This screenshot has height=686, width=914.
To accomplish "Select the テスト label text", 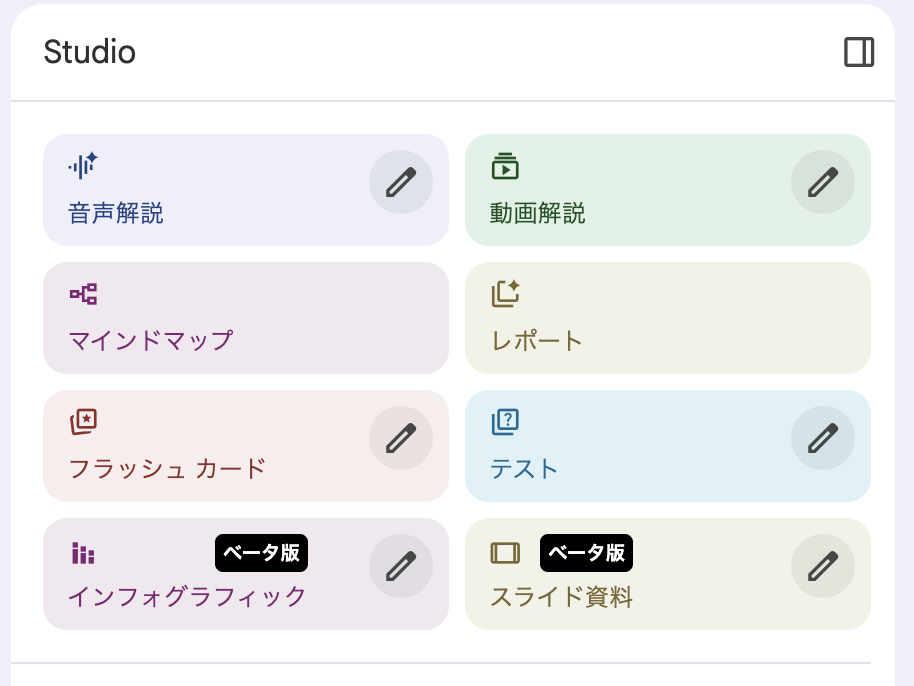I will coord(524,468).
